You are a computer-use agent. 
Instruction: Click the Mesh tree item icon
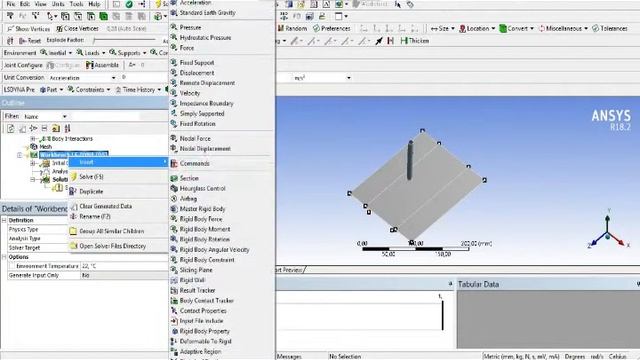[x=34, y=147]
